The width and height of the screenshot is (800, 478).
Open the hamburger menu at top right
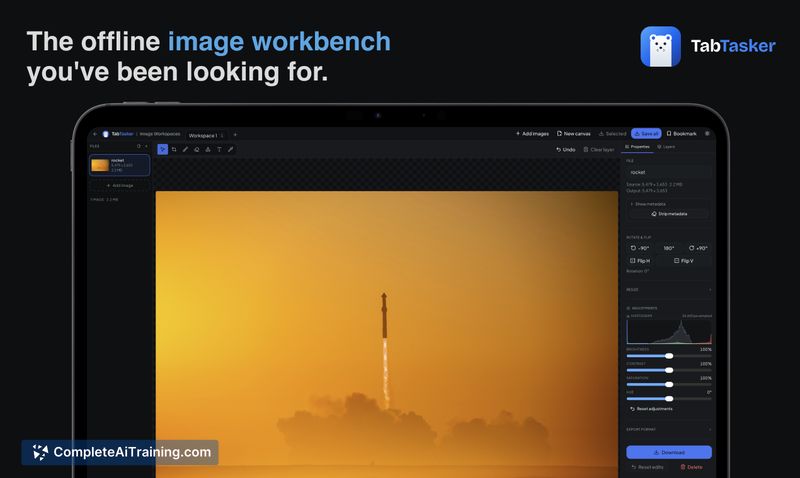coord(707,134)
